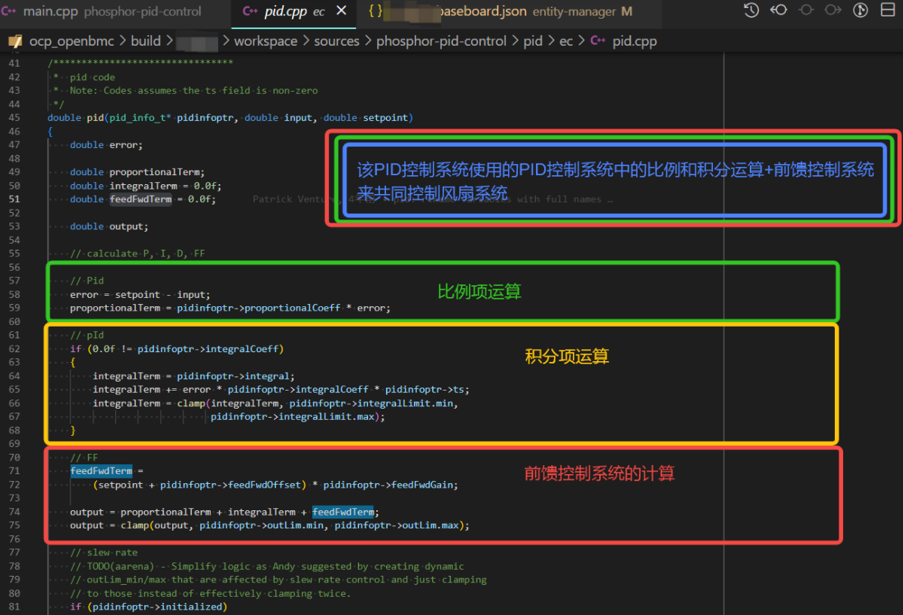
Task: Click the JSON braces icon on baseboard.json tab
Action: 375,11
